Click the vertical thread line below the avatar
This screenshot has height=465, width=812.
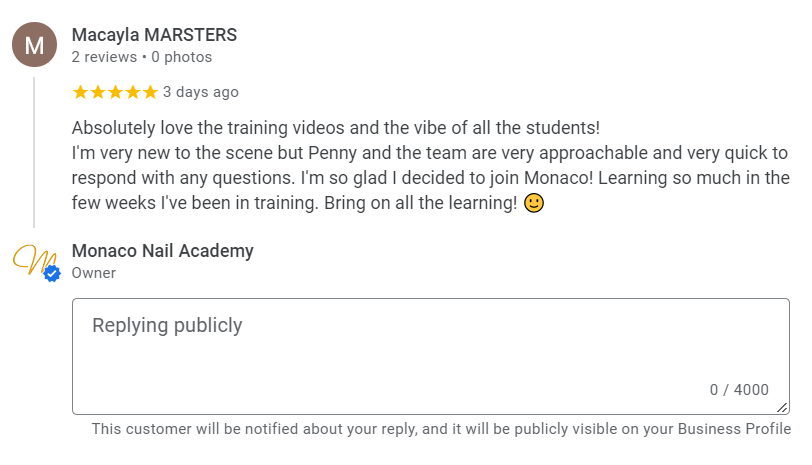(34, 150)
